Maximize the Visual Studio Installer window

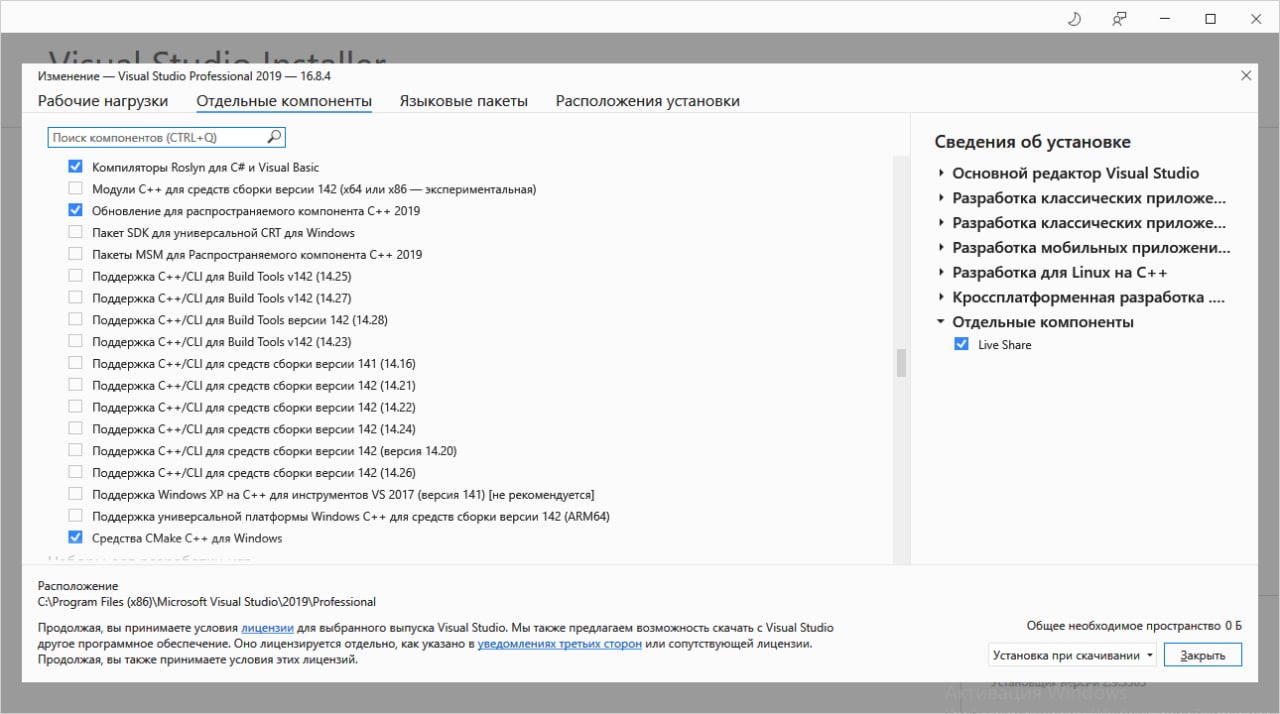(x=1210, y=19)
